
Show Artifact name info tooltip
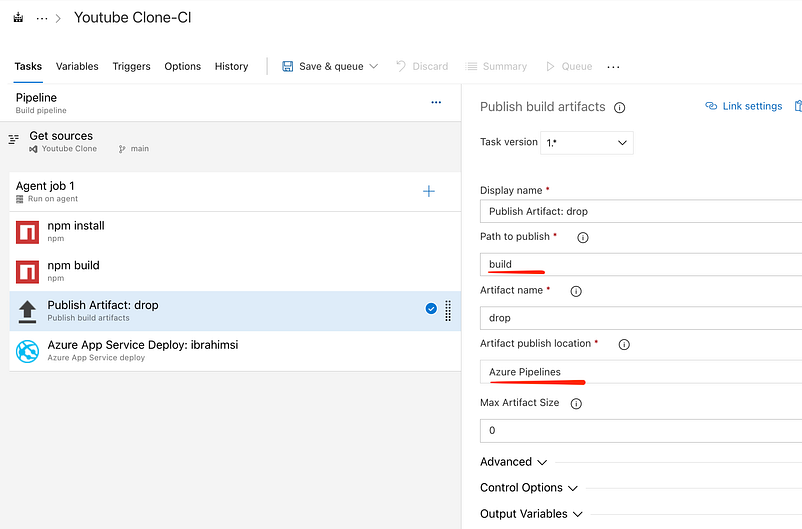[576, 291]
